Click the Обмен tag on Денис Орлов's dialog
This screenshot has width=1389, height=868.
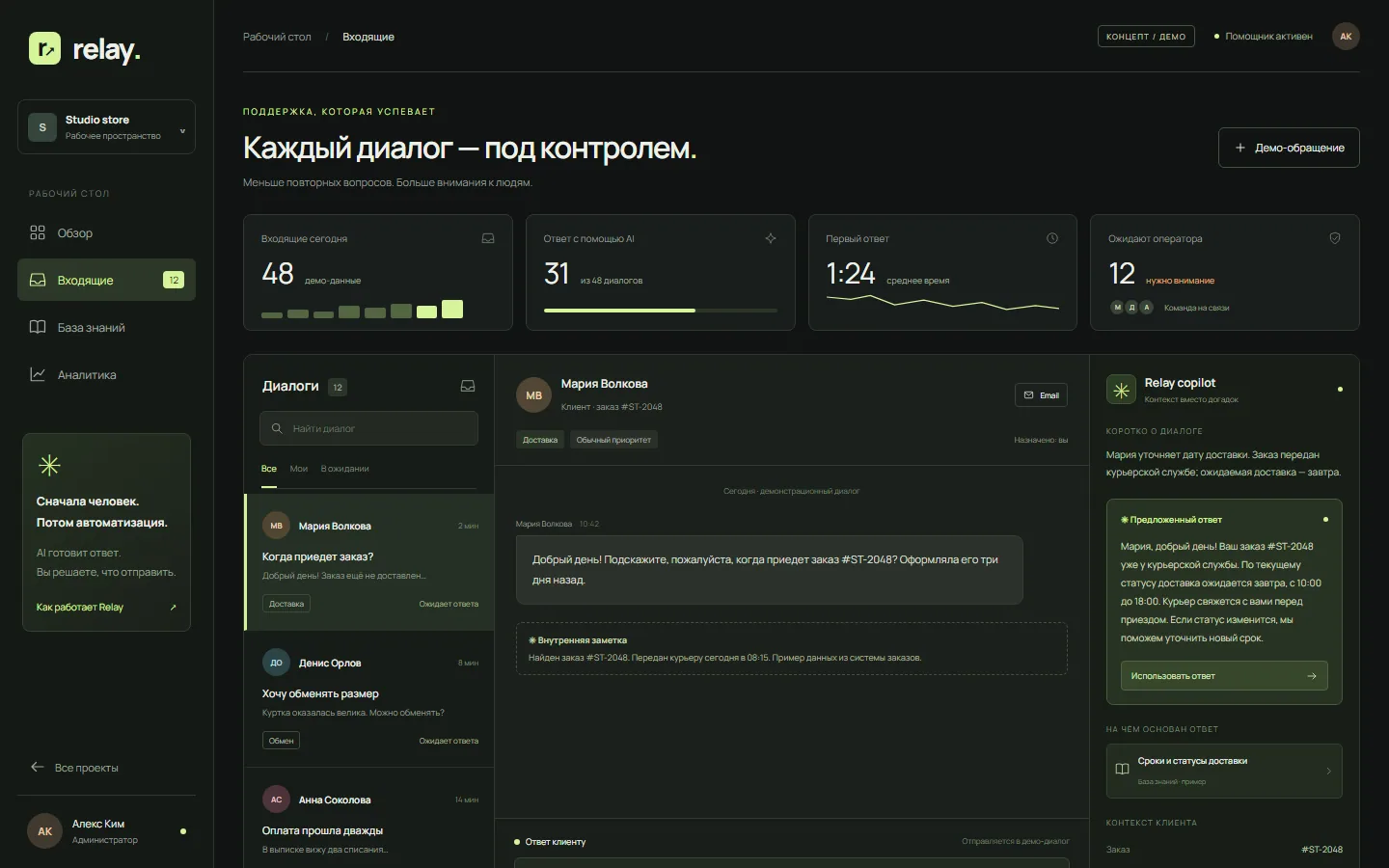281,741
